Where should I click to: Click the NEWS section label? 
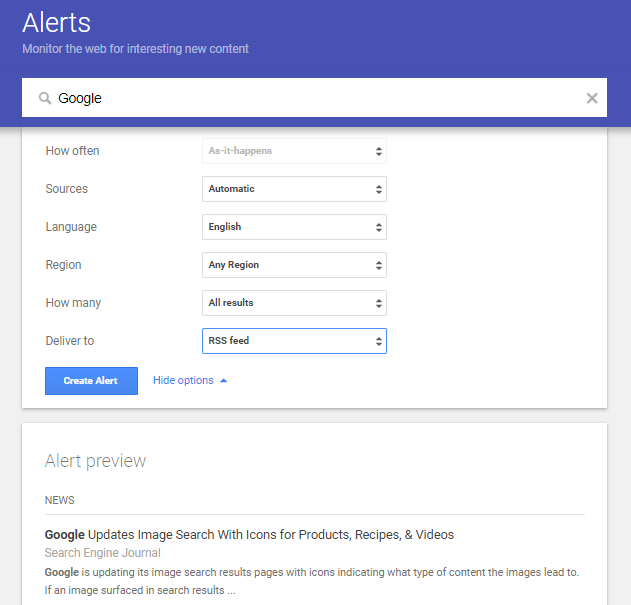pyautogui.click(x=60, y=500)
